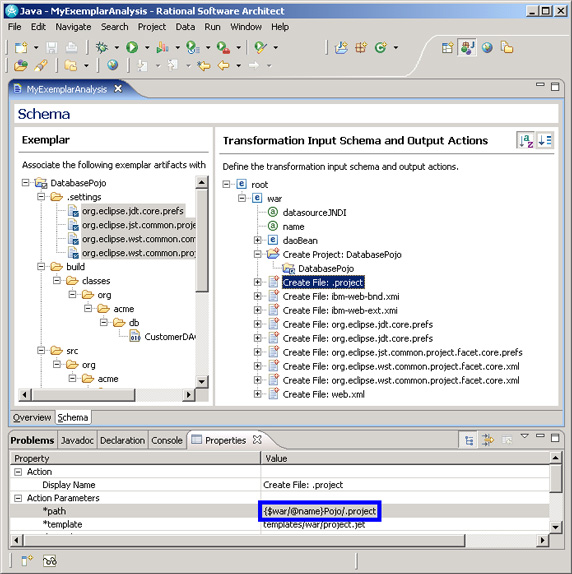
Task: Close the Properties view tab
Action: pyautogui.click(x=257, y=440)
